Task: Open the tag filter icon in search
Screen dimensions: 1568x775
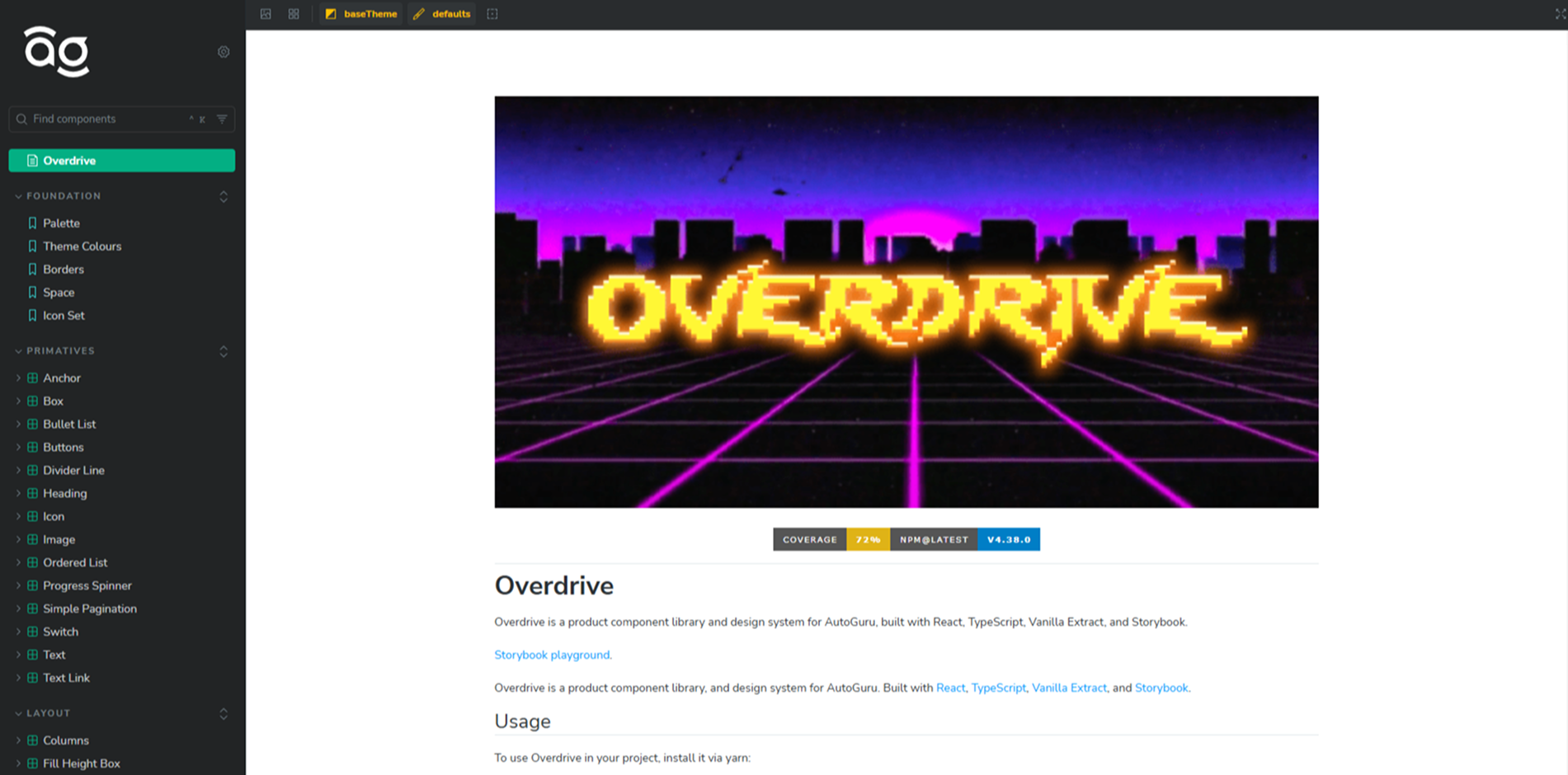Action: point(222,119)
